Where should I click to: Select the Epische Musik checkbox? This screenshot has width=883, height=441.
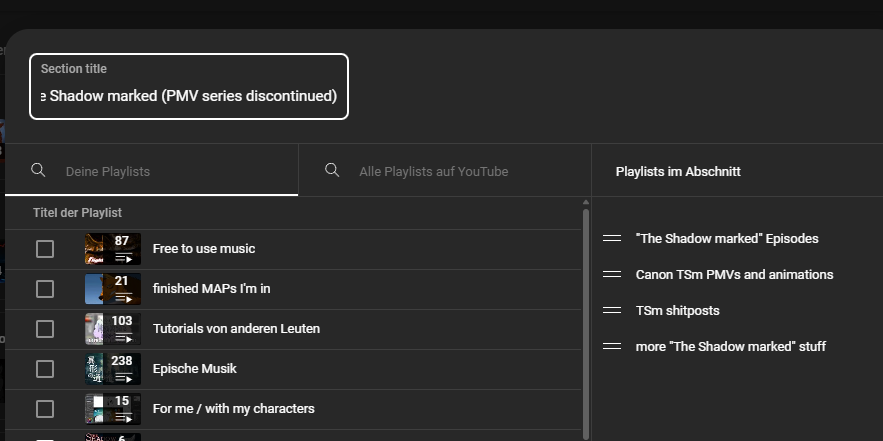[45, 369]
